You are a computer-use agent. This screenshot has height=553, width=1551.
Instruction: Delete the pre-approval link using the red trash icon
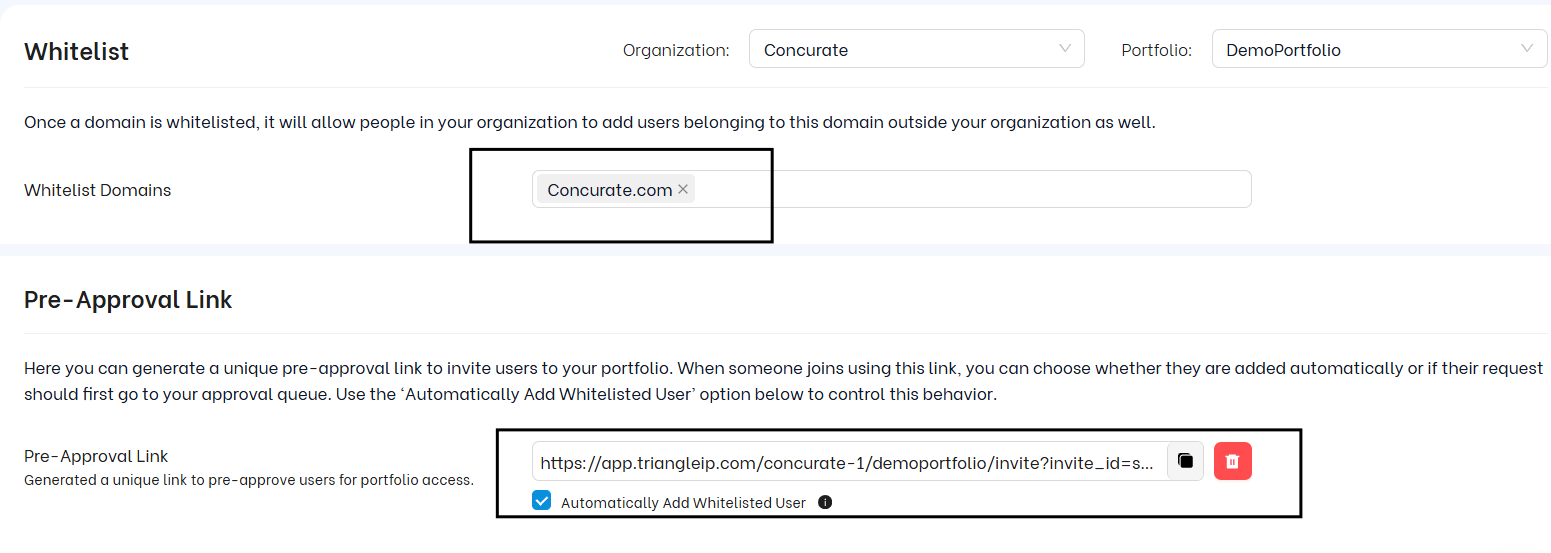[x=1233, y=461]
